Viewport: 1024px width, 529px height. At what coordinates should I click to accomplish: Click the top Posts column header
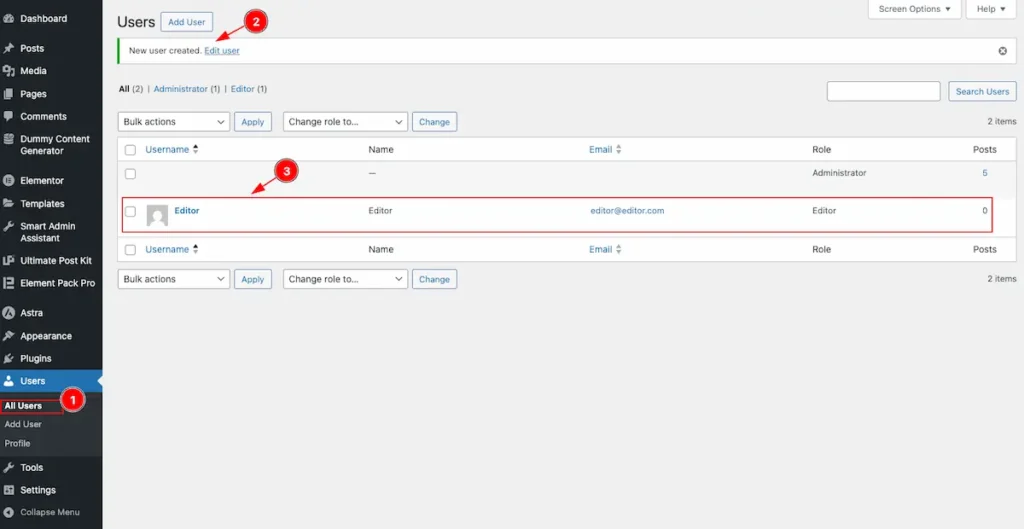985,150
